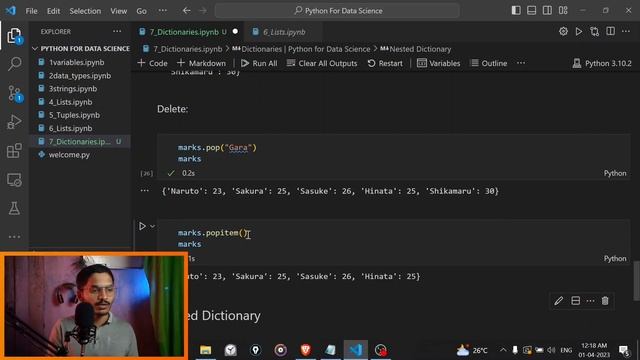This screenshot has width=640, height=360.
Task: Open editor title more actions
Action: point(626,31)
